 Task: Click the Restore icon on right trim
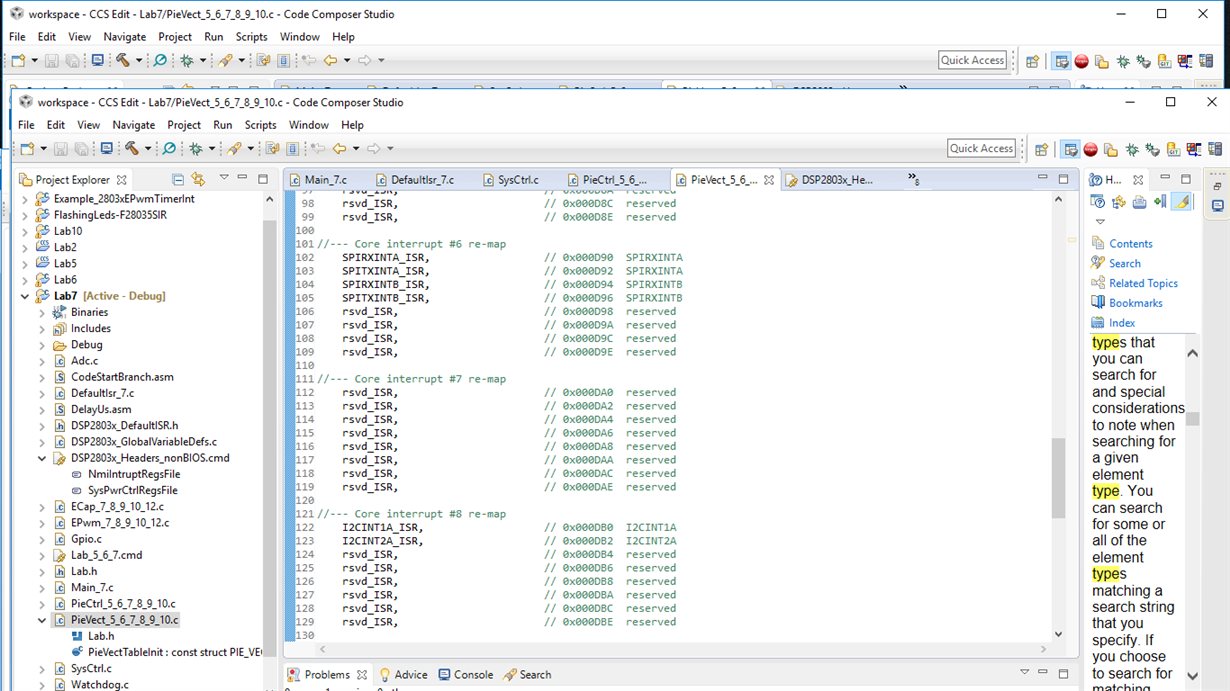tap(1217, 186)
